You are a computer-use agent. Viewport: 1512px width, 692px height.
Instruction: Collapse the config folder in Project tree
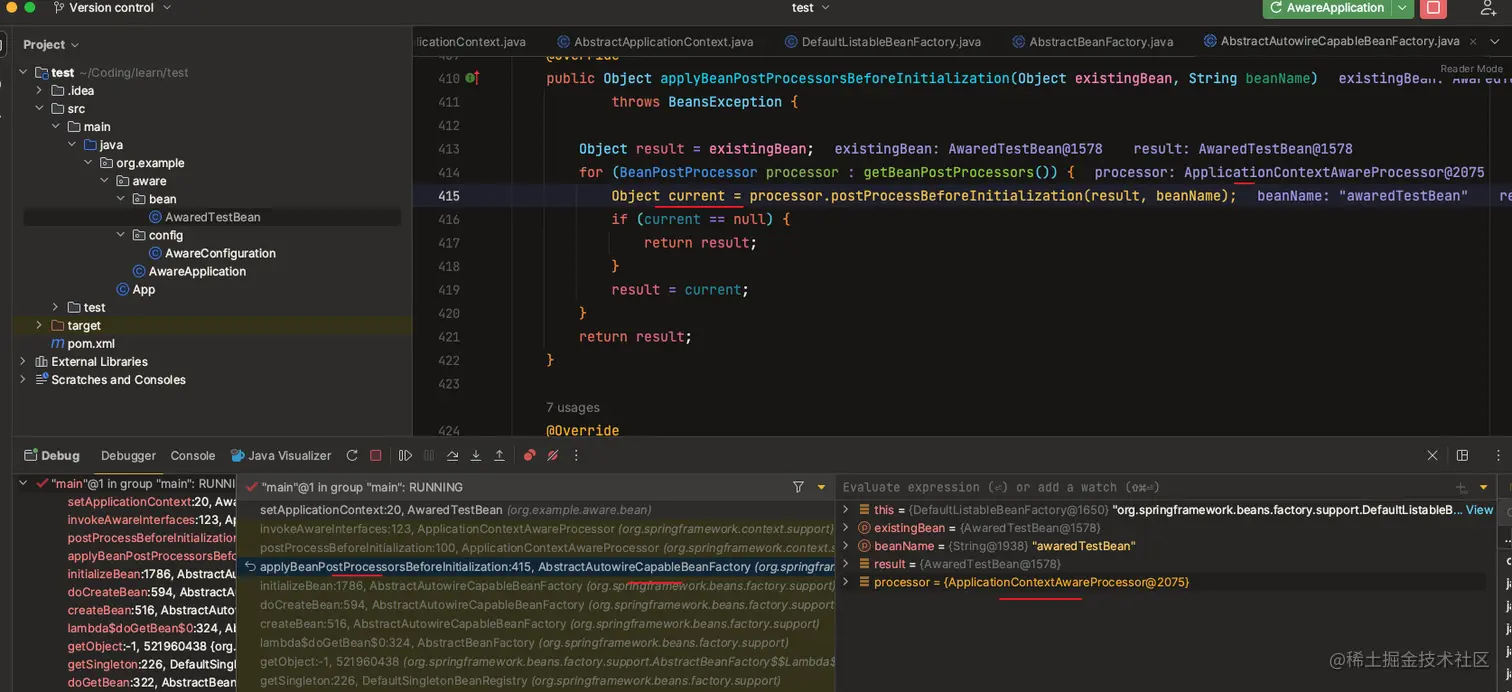(x=121, y=235)
